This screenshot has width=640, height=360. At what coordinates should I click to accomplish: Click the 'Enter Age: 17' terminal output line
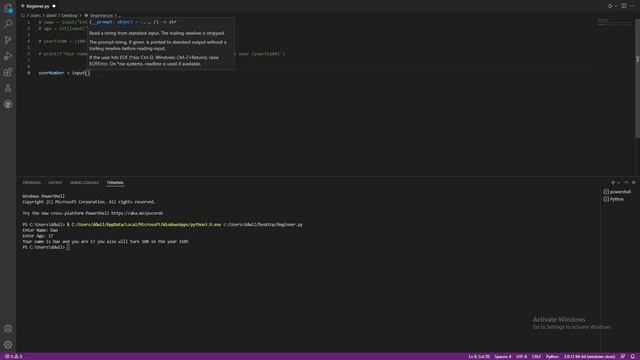coord(38,236)
